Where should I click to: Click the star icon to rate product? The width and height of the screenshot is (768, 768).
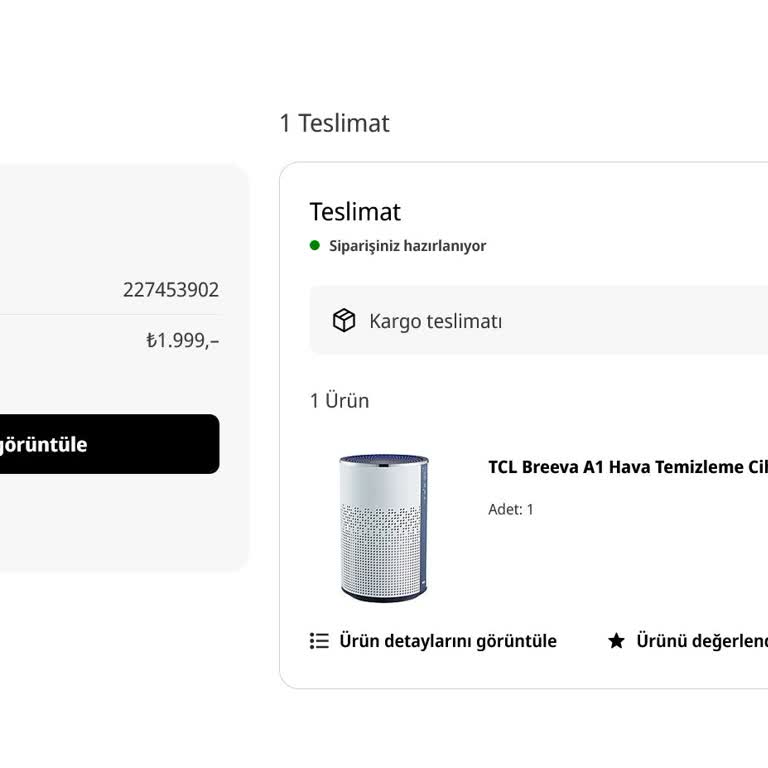616,641
